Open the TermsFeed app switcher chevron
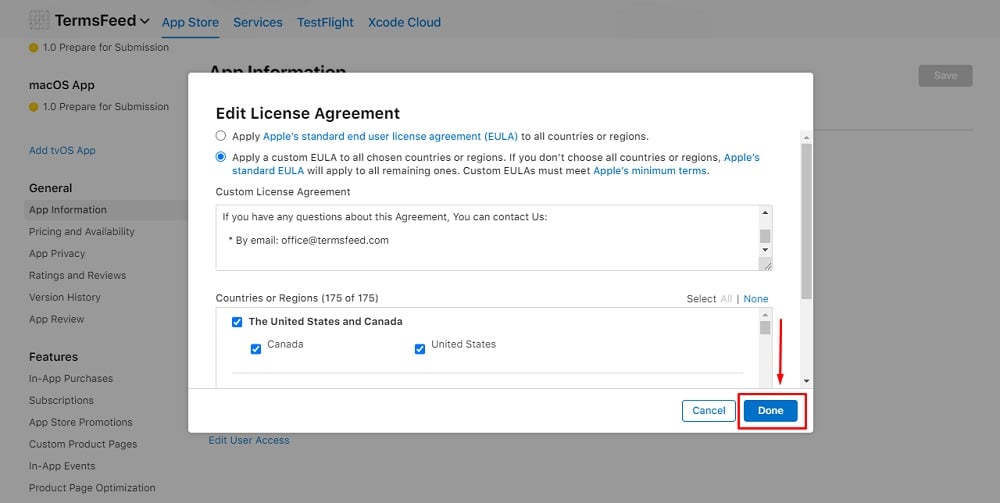This screenshot has height=503, width=1000. coord(145,21)
